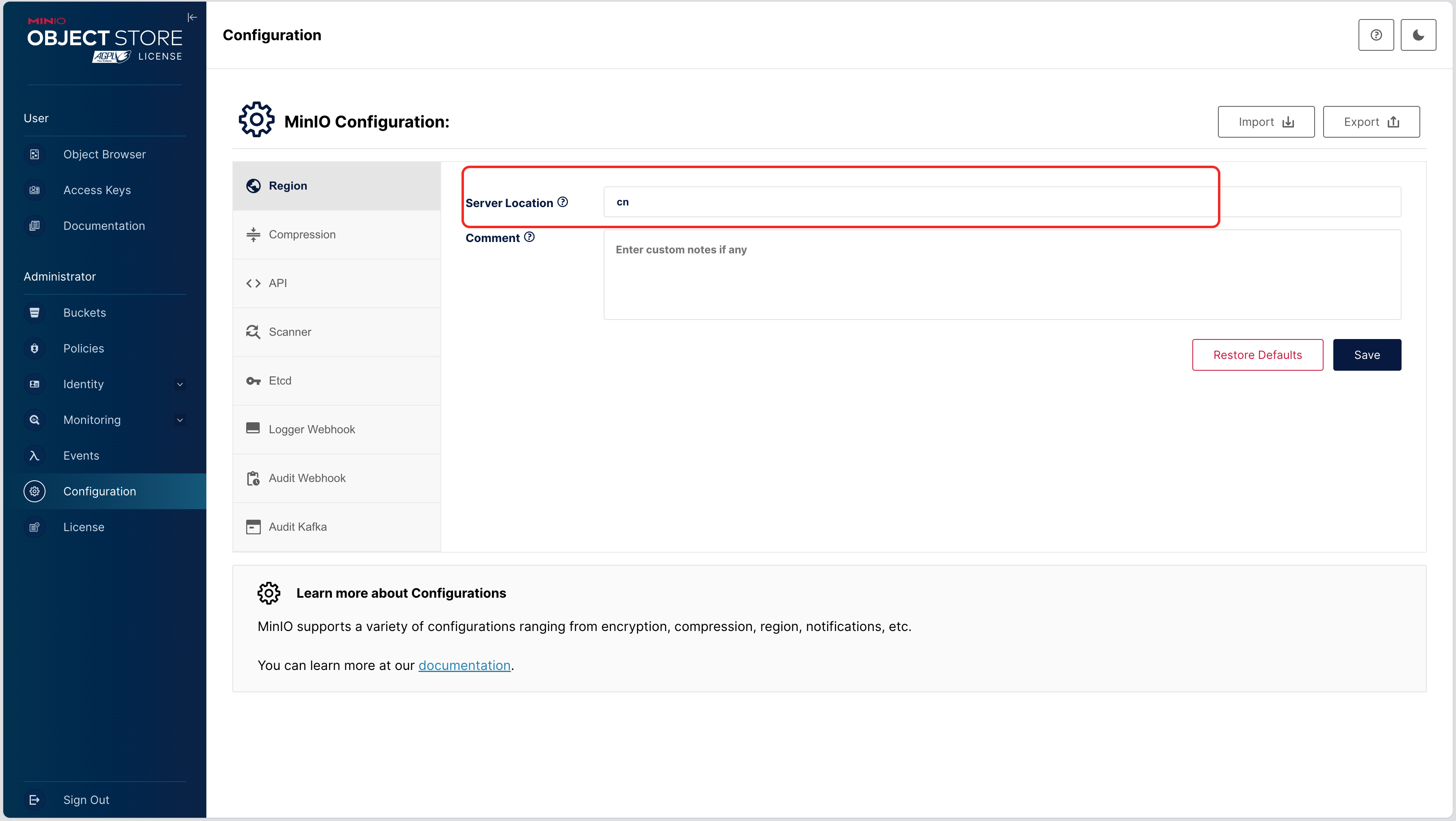Expand the Identity submenu chevron
The image size is (1456, 821).
[x=180, y=384]
